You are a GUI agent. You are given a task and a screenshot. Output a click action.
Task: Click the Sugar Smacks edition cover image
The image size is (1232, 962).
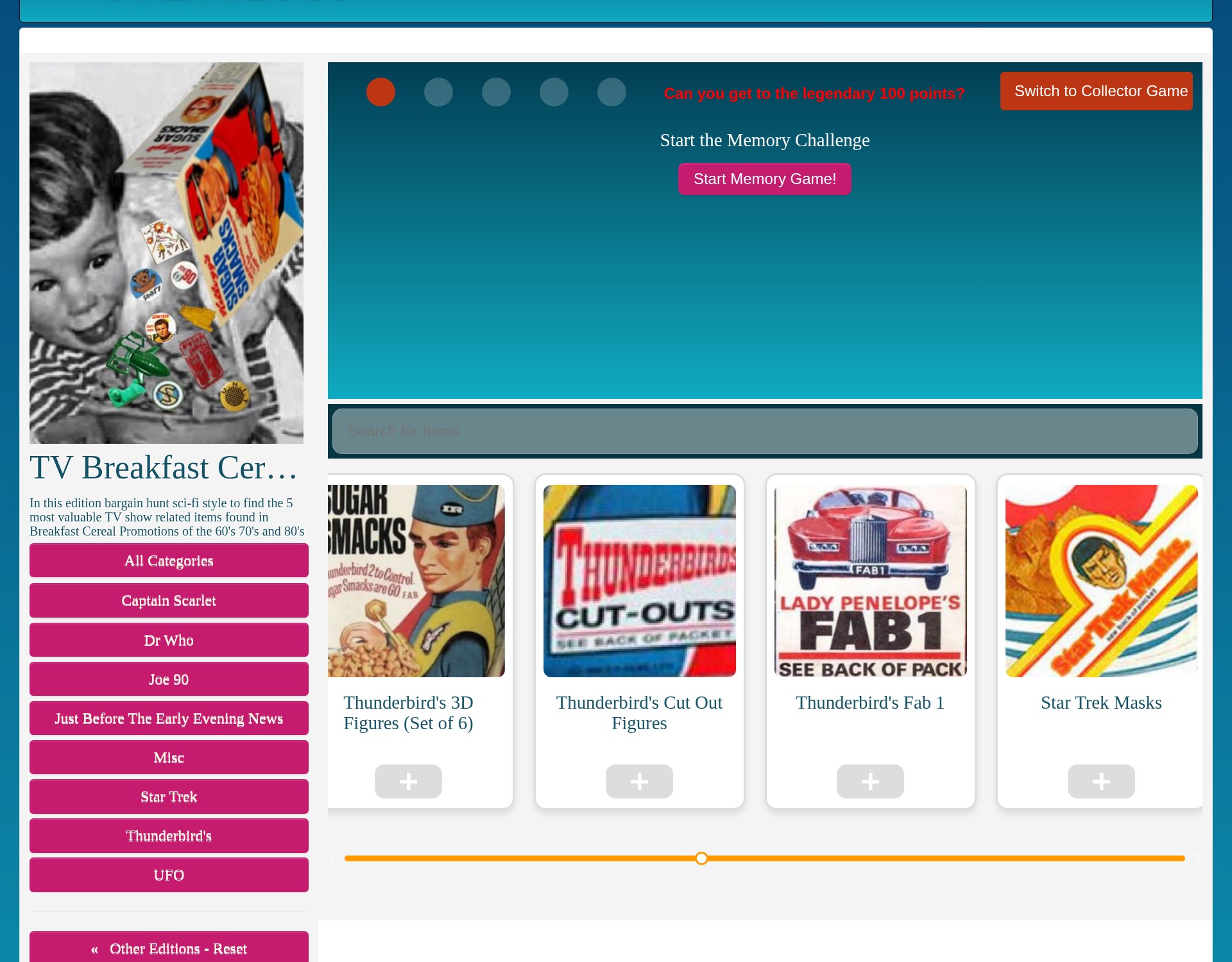[166, 253]
